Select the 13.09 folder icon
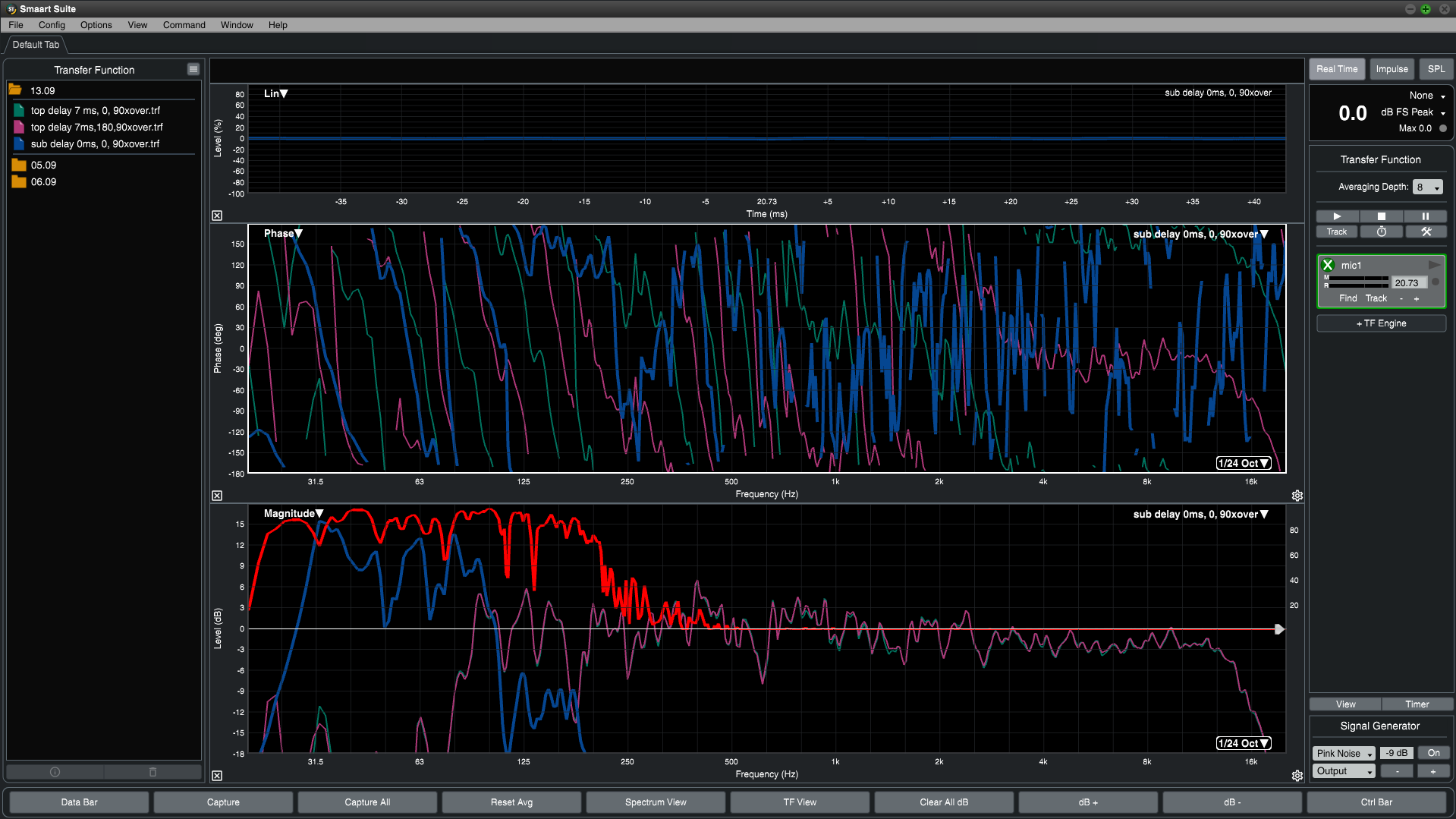This screenshot has height=819, width=1456. coord(15,90)
